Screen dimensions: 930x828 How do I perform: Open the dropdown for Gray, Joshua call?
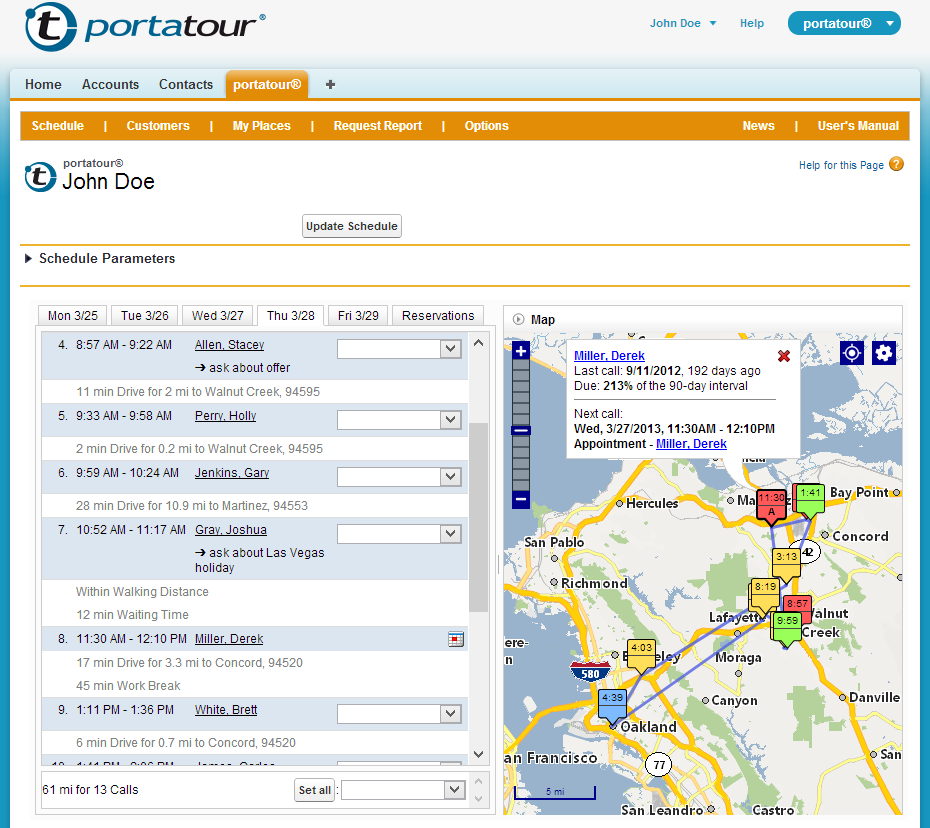point(451,534)
